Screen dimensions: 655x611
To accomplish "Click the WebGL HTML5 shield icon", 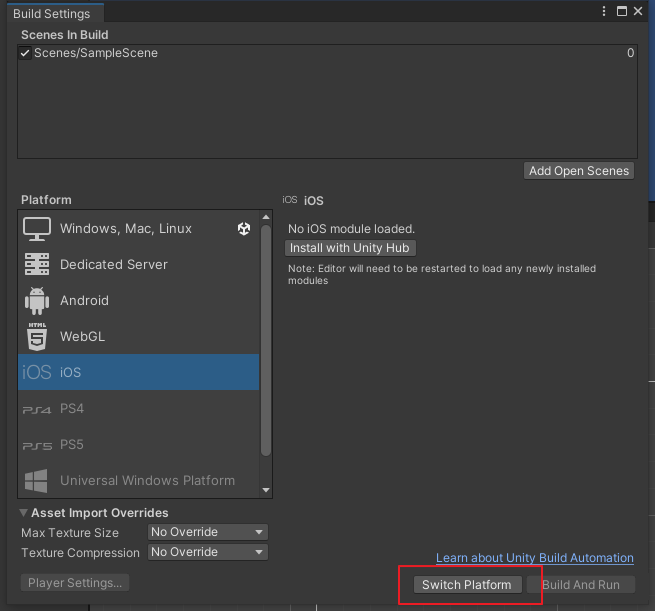I will pos(37,337).
